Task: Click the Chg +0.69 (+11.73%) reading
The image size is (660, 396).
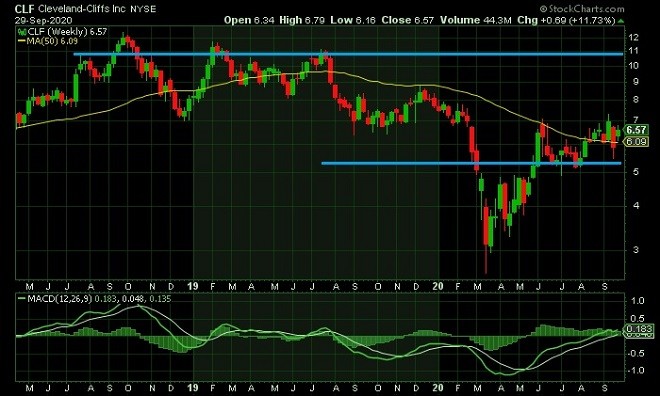Action: pos(567,20)
